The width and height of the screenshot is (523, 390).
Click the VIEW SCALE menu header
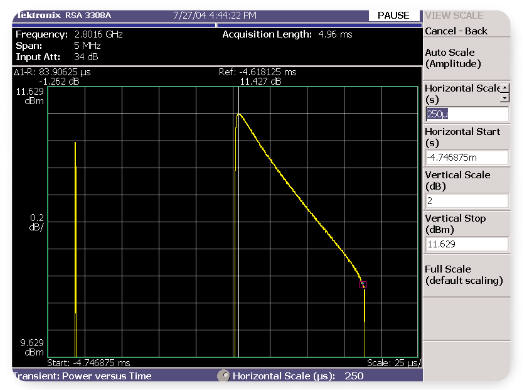tap(454, 16)
